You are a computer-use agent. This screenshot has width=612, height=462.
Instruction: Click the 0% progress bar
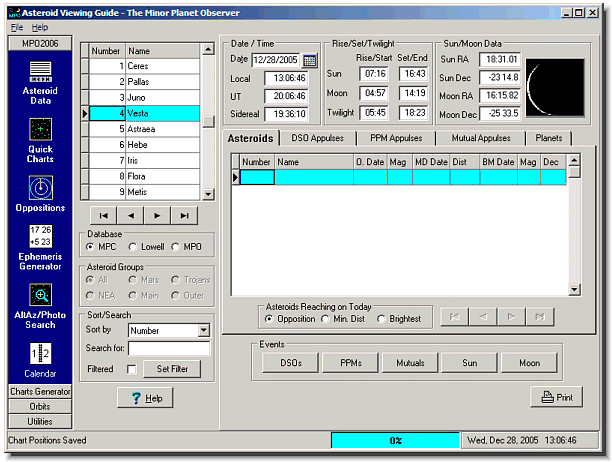click(395, 440)
